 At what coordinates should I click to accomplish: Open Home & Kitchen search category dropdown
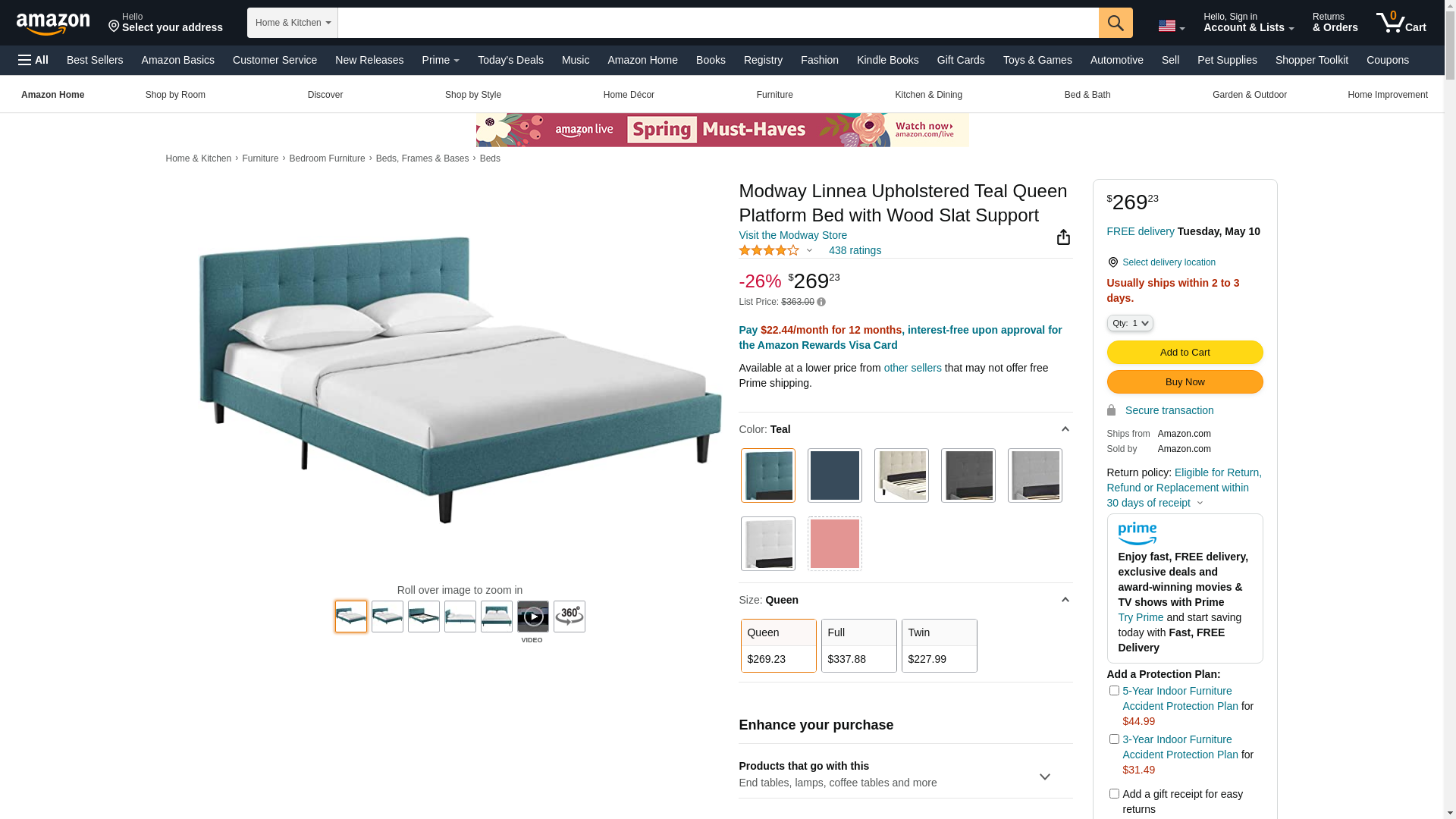click(293, 23)
